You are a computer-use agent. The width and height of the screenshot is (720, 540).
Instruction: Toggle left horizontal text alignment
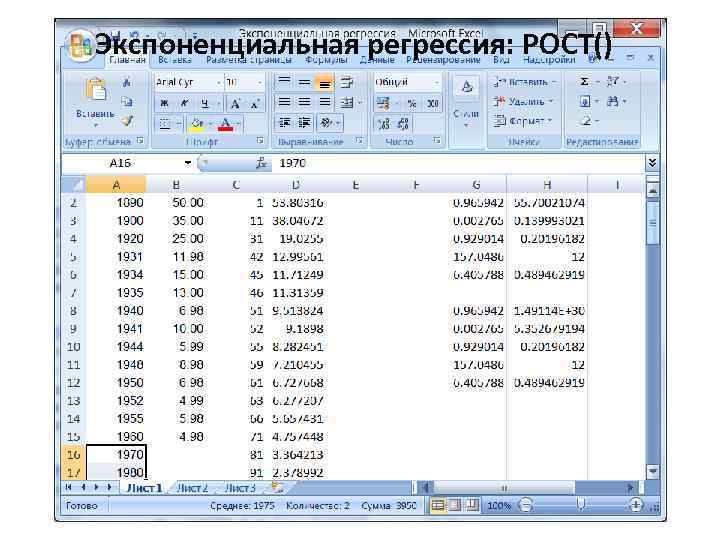284,102
